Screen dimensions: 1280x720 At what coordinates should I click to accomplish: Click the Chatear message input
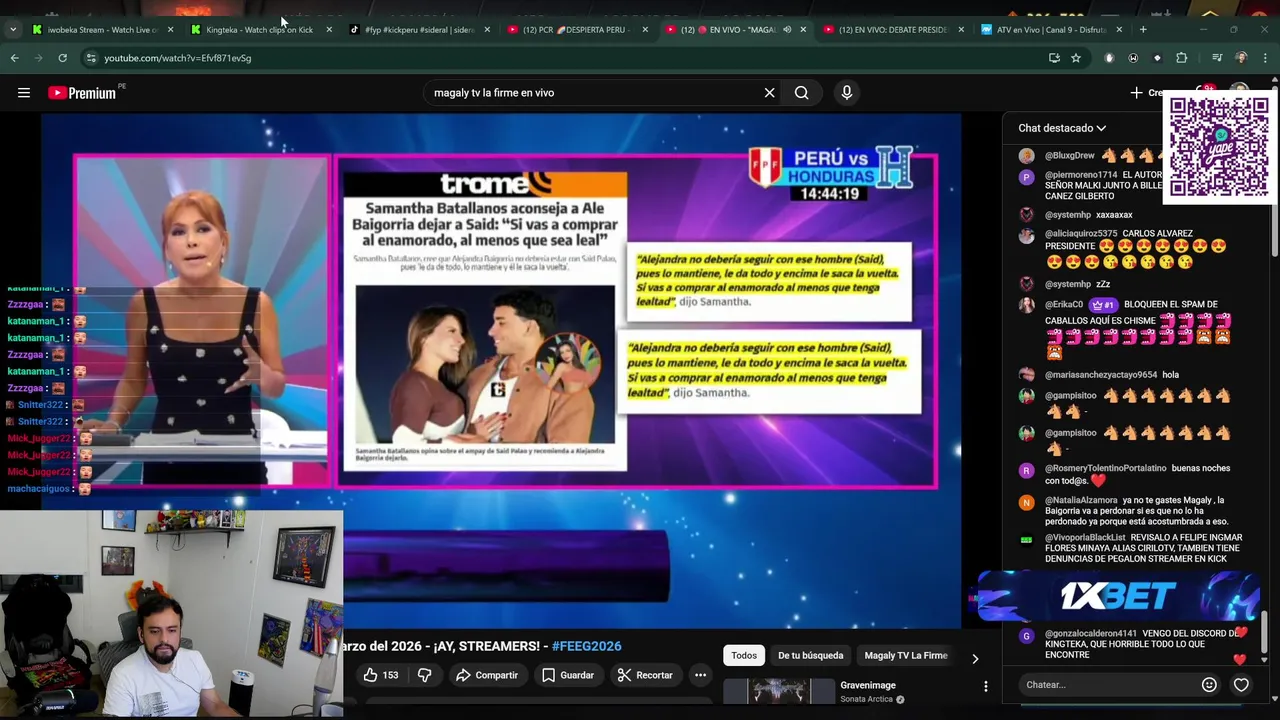1110,685
